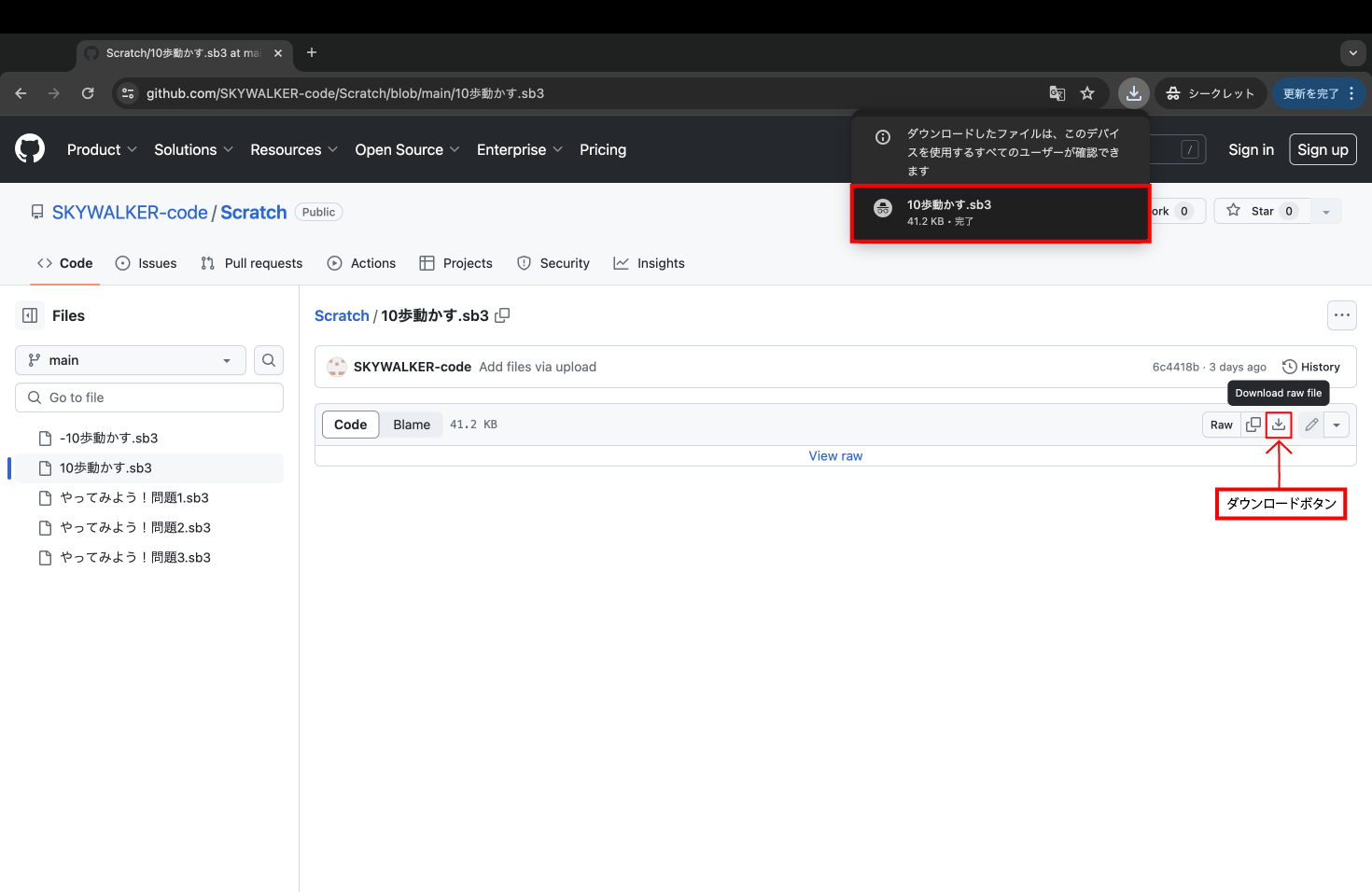Close the Scratch browser tab
Viewport: 1372px width, 892px height.
pos(278,53)
